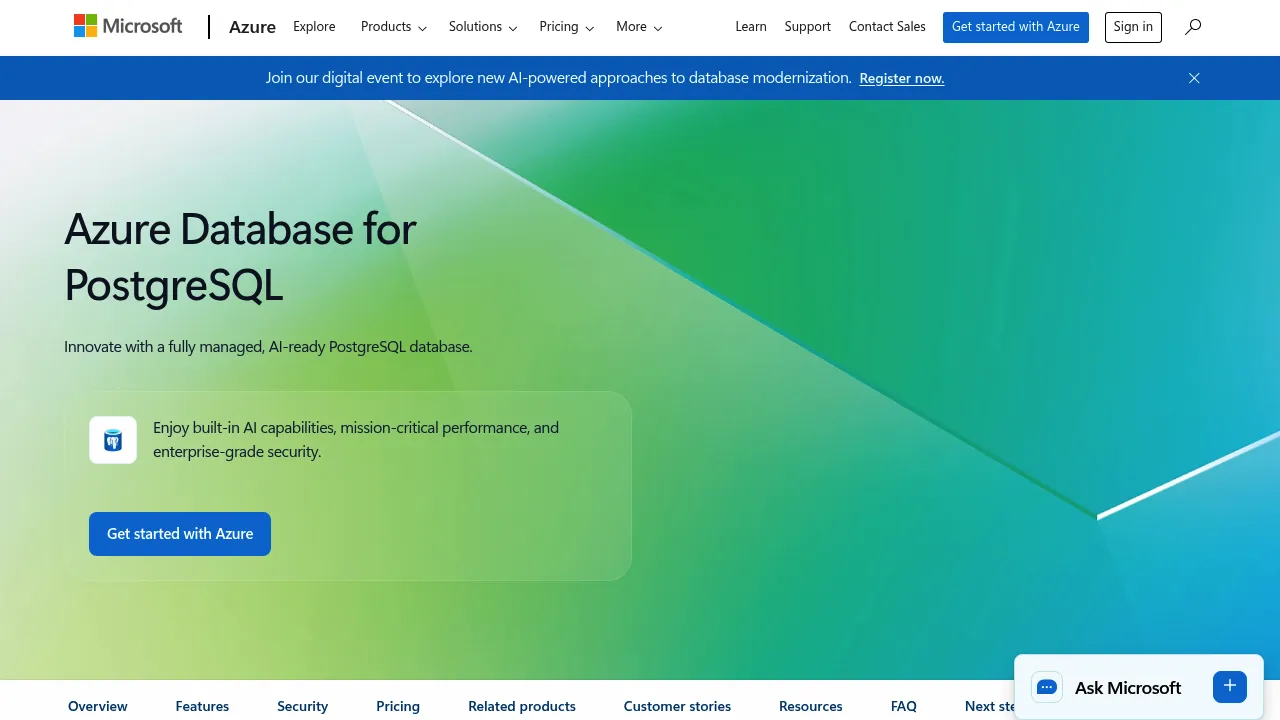The image size is (1280, 720).
Task: Go to the Related products tab
Action: tap(522, 706)
